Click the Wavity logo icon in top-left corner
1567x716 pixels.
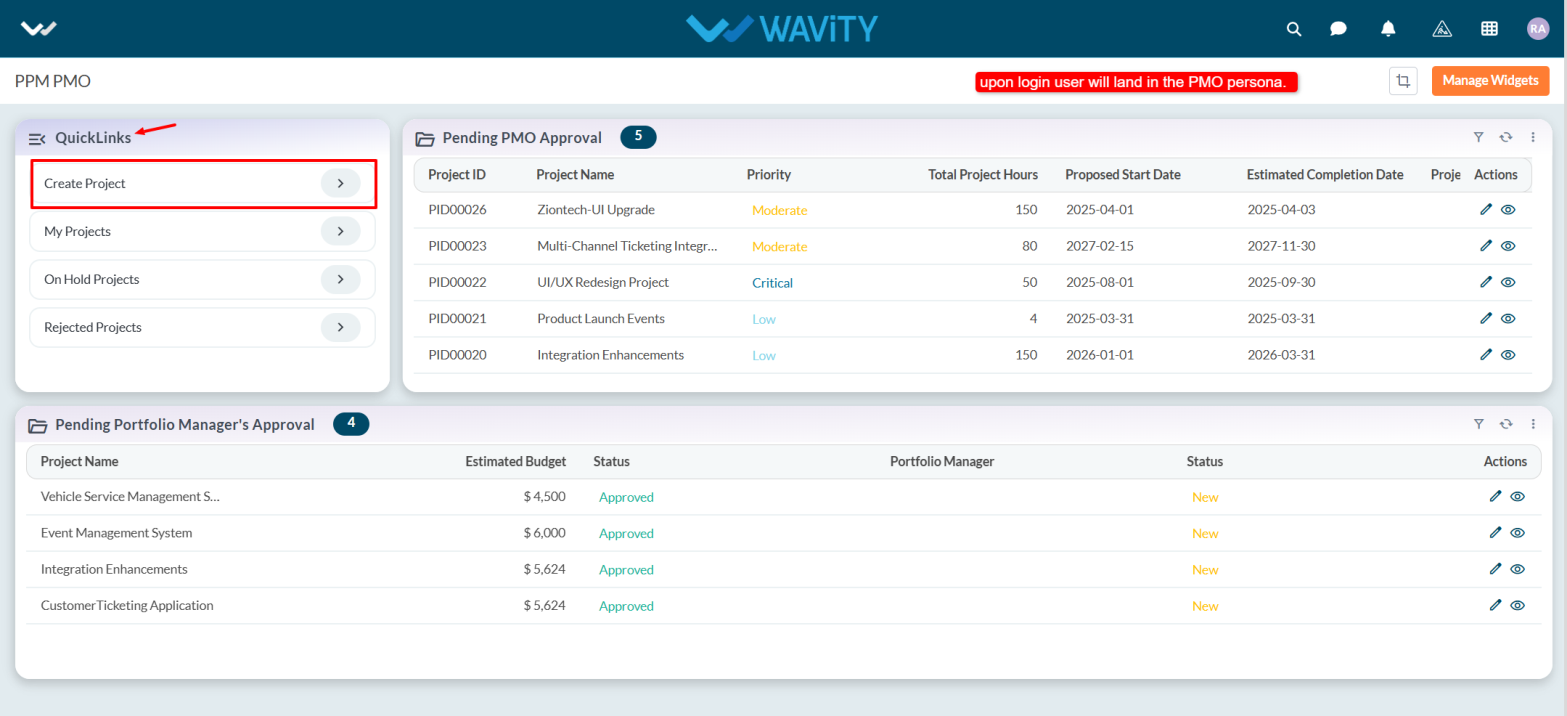pos(39,28)
